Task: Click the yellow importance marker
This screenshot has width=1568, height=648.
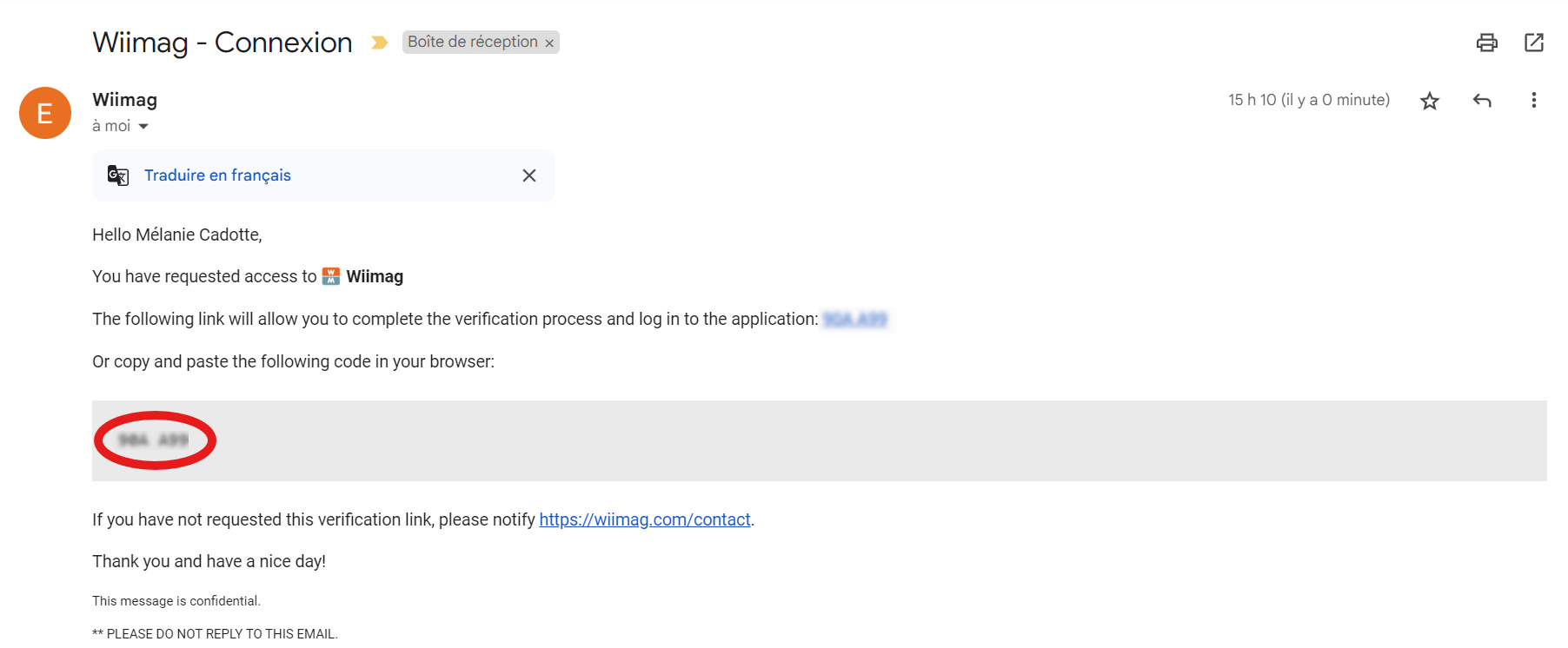Action: tap(379, 43)
